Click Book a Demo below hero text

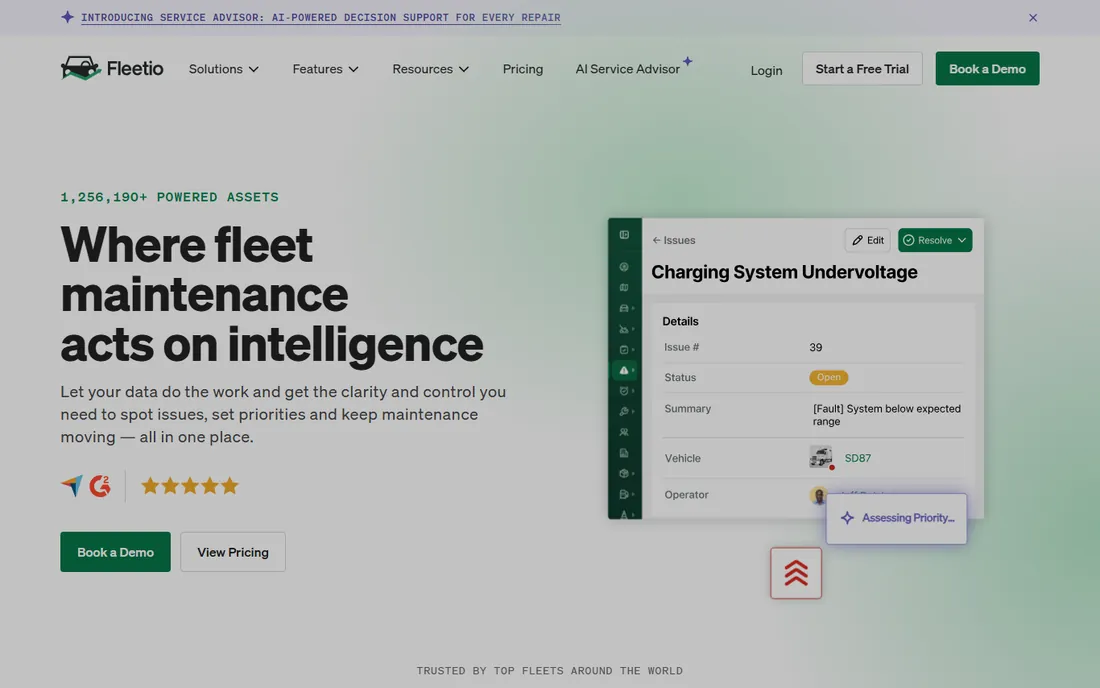(115, 552)
